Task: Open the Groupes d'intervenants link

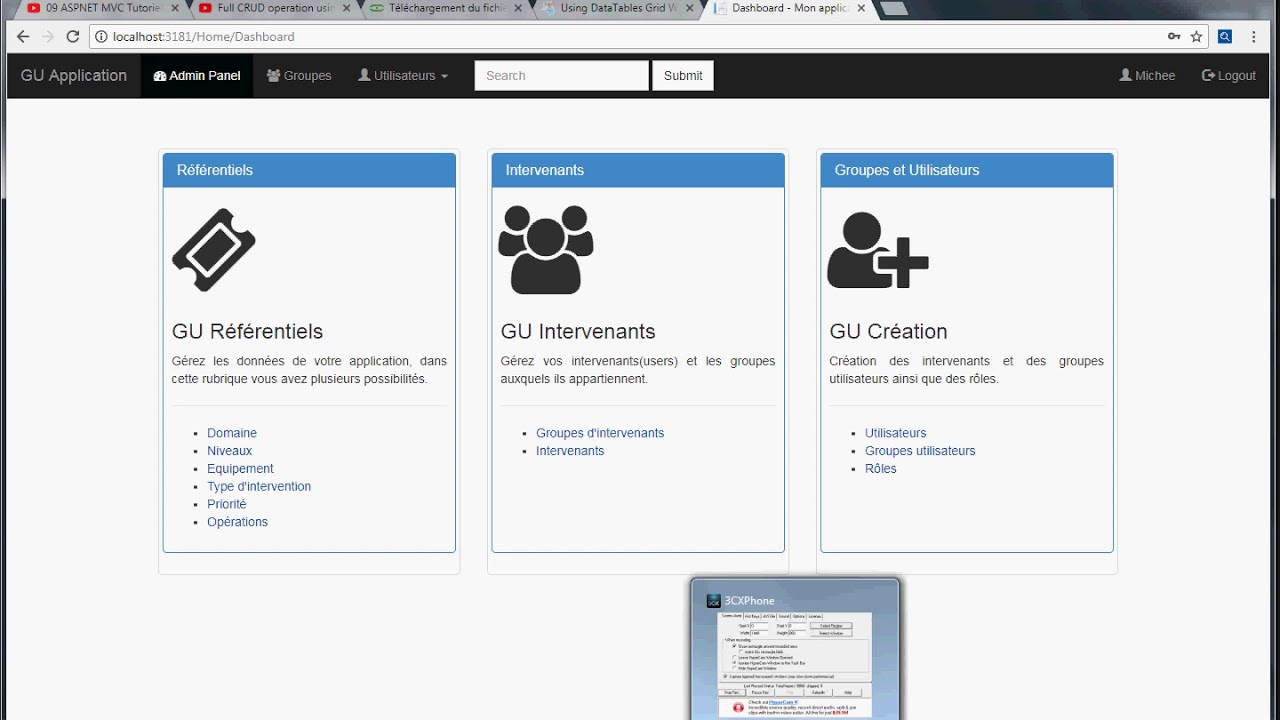Action: pos(600,433)
